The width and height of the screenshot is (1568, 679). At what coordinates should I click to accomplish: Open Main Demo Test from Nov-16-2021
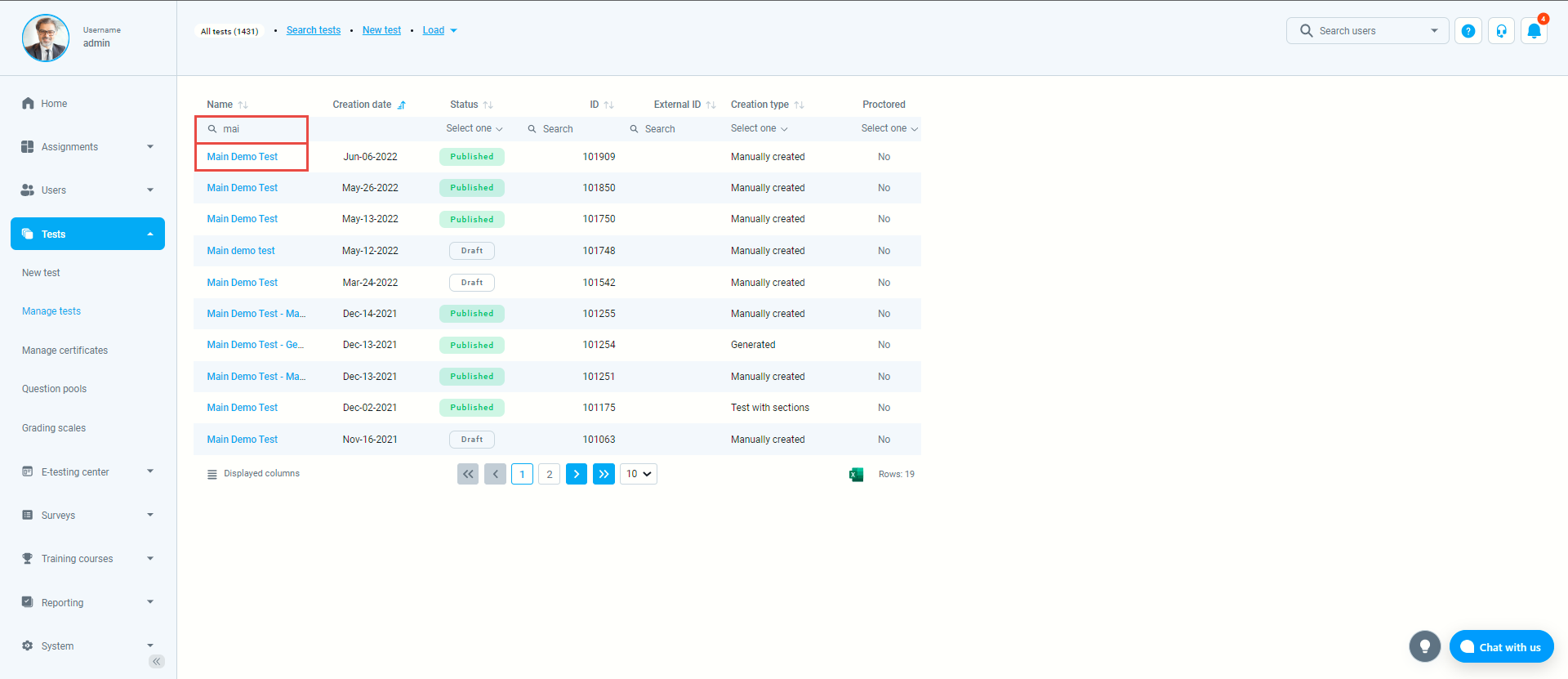click(x=243, y=440)
